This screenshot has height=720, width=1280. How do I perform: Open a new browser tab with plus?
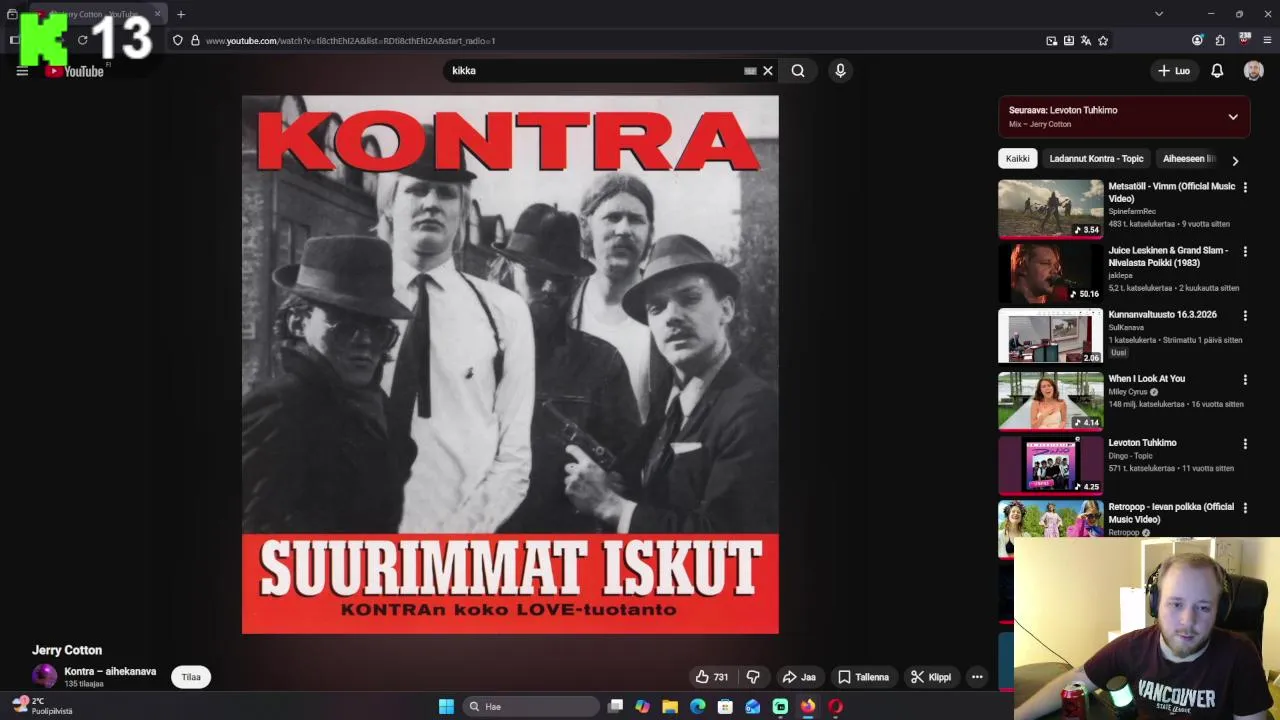(181, 14)
